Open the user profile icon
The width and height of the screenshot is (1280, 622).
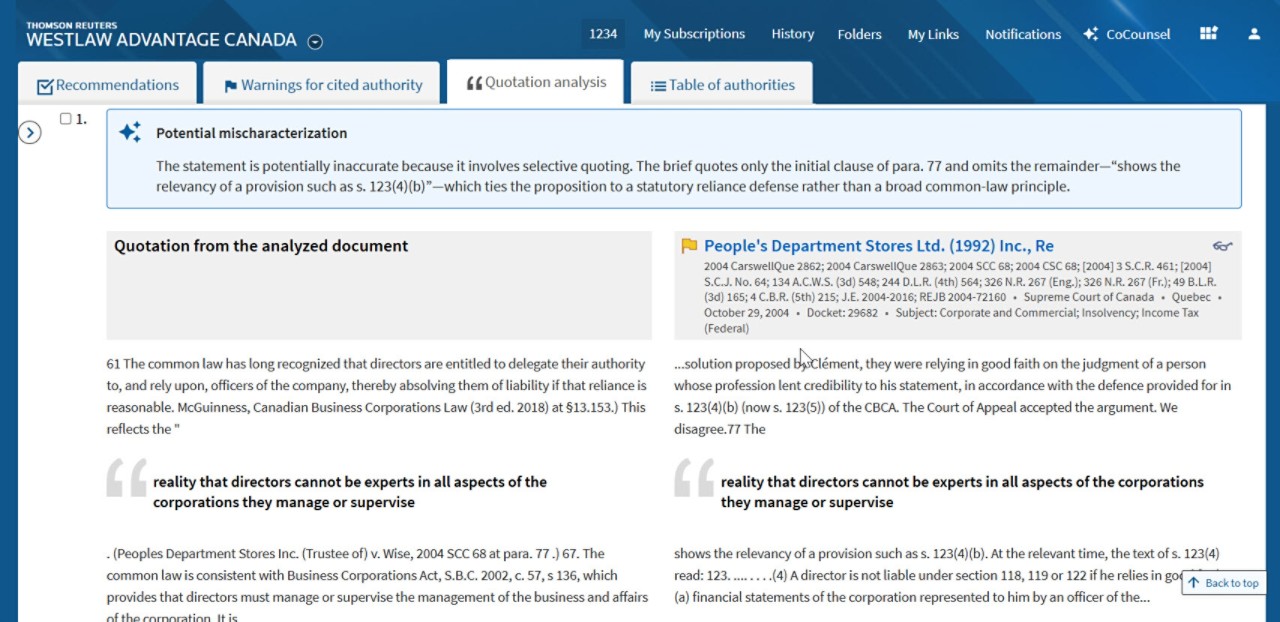(1254, 34)
